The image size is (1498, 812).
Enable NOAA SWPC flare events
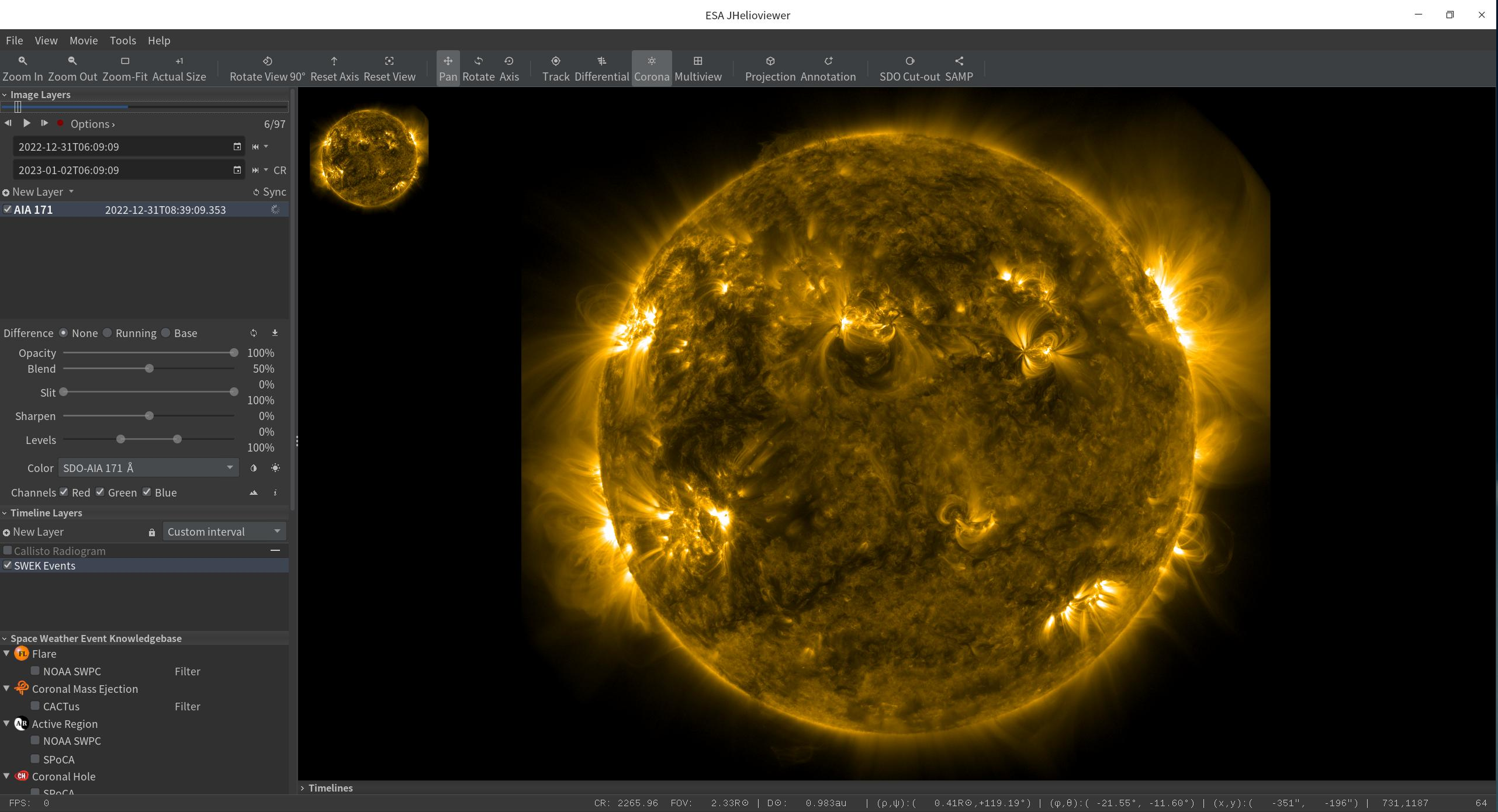(36, 671)
